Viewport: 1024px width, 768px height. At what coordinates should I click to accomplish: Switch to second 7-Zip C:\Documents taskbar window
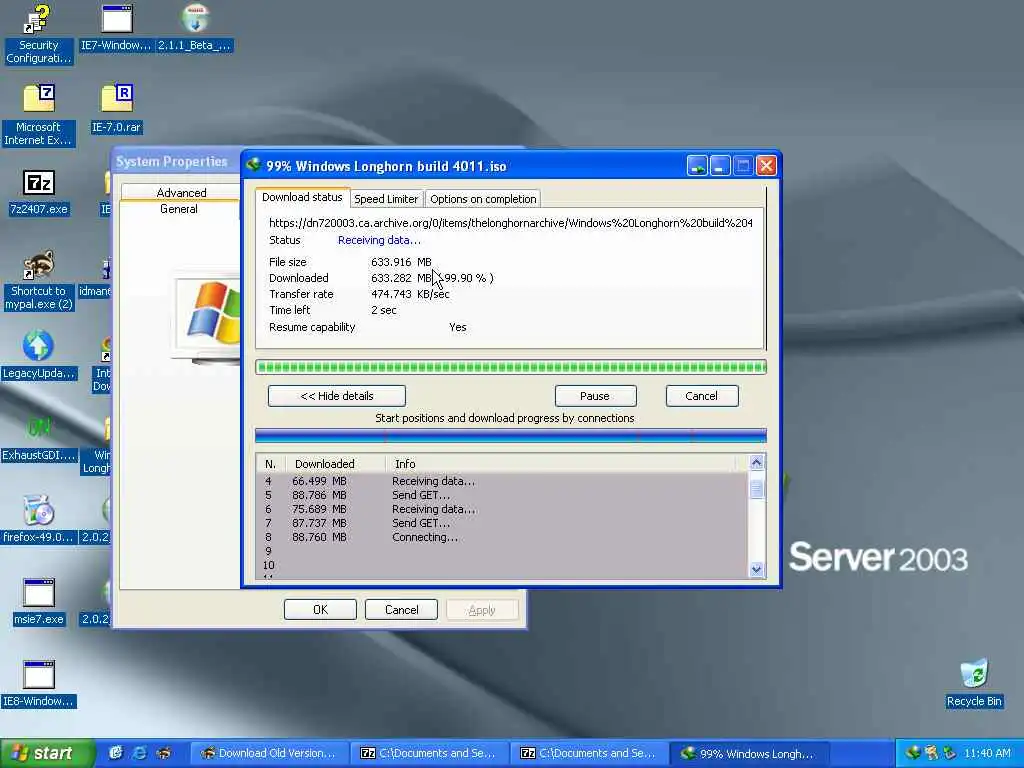tap(589, 753)
